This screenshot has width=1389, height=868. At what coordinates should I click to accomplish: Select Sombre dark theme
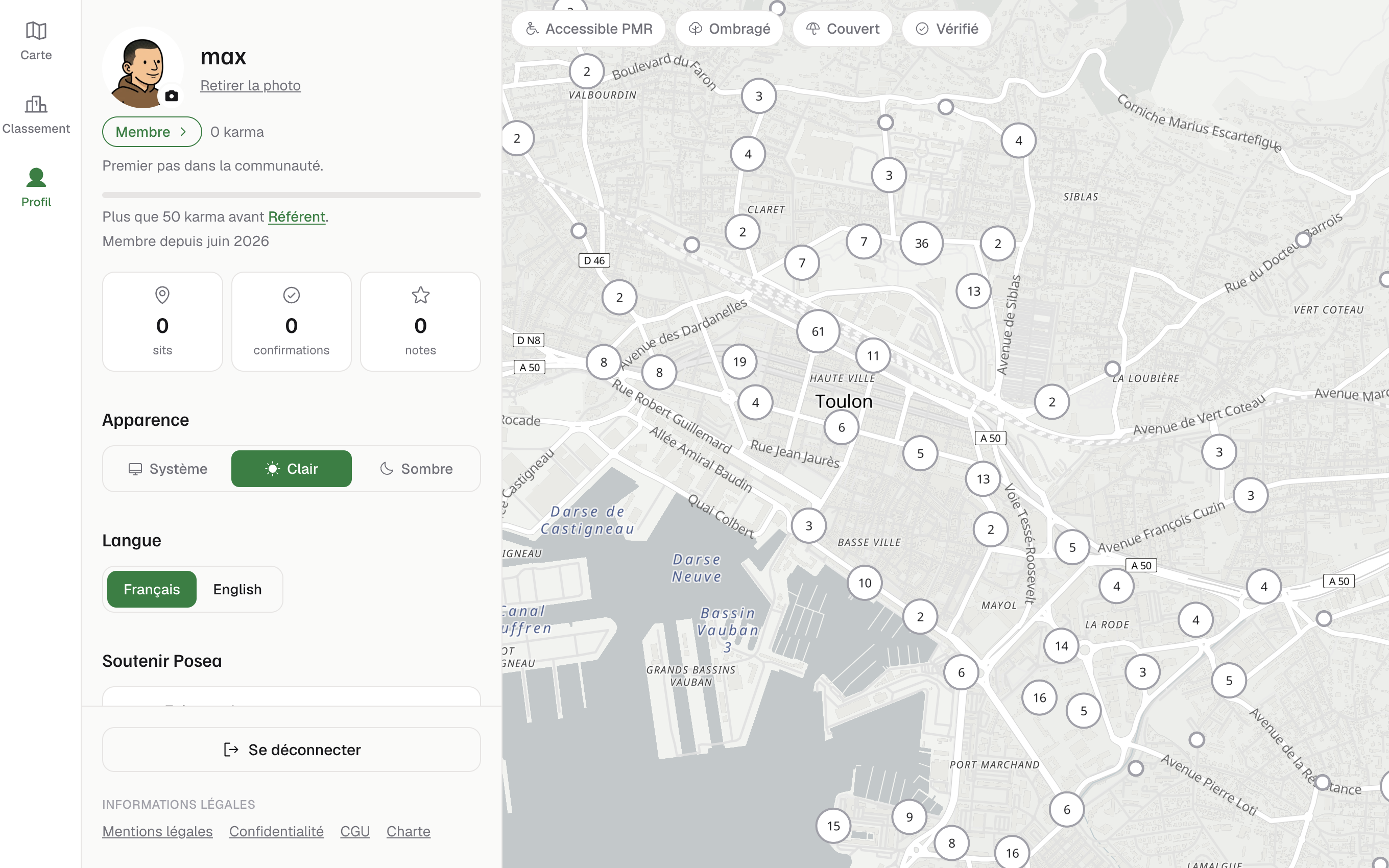pos(416,469)
